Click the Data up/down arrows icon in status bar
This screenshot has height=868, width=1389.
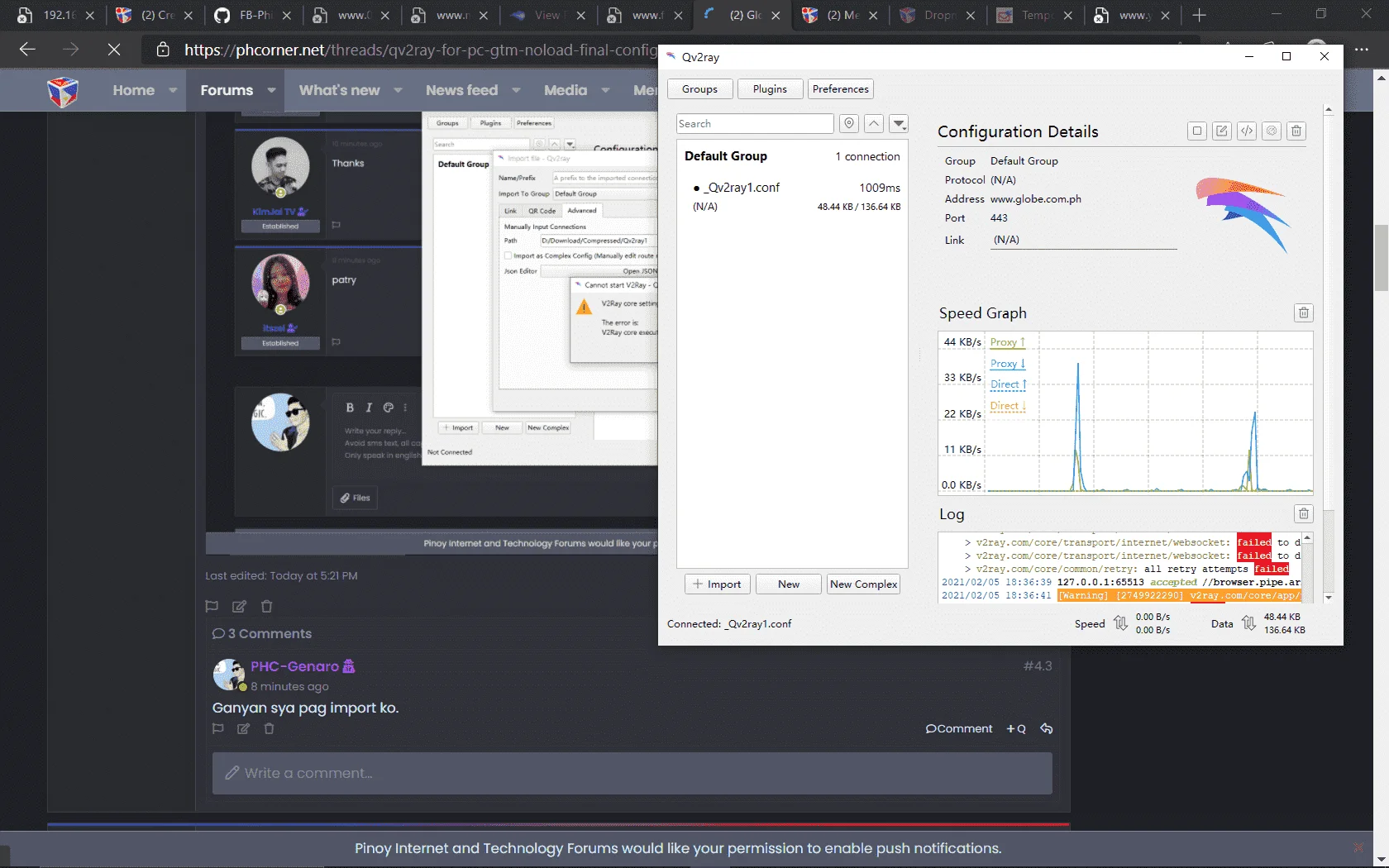tap(1248, 623)
